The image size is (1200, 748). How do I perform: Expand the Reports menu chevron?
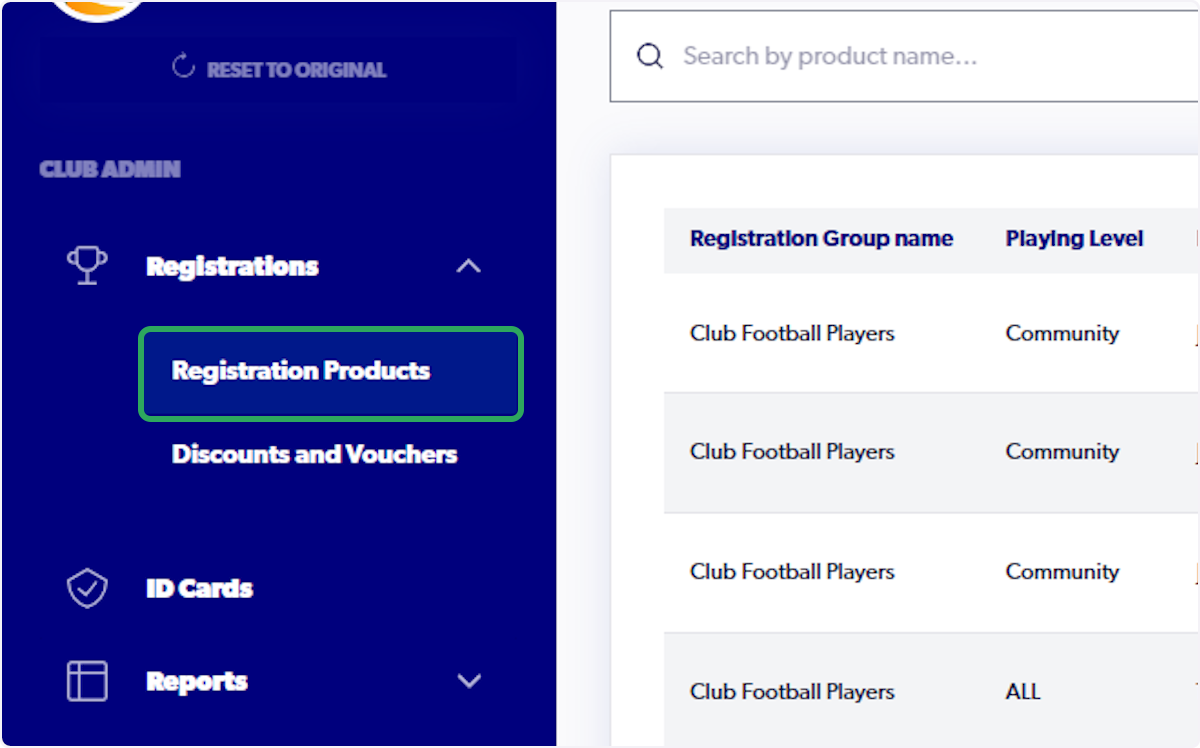pos(468,681)
